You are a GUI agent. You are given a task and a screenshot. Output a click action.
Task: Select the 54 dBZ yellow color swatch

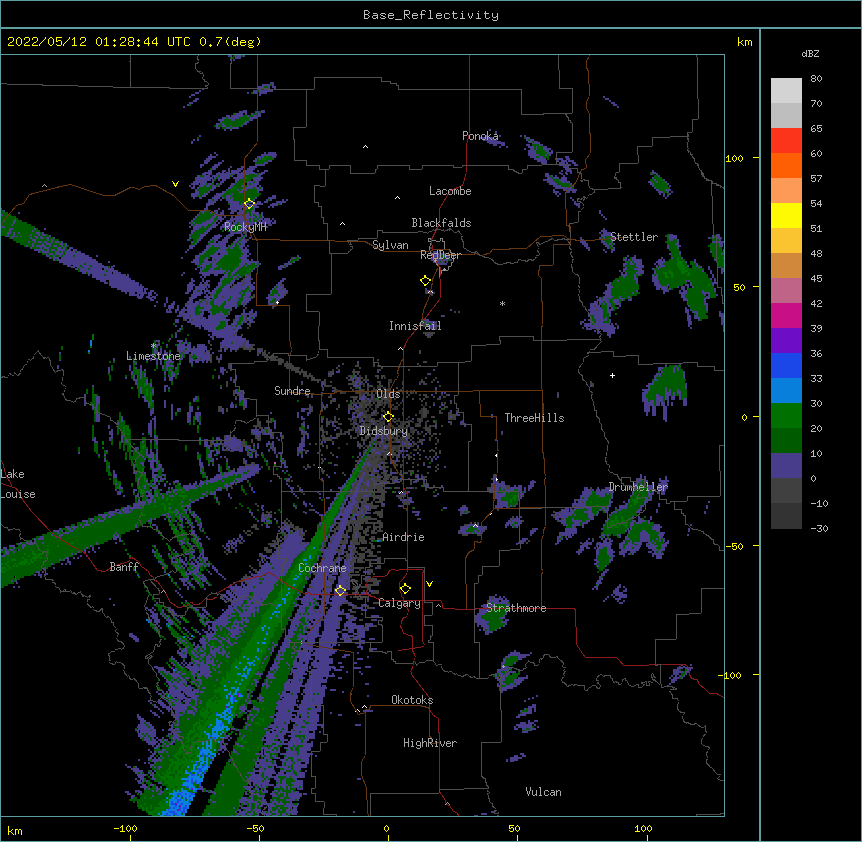pos(786,215)
